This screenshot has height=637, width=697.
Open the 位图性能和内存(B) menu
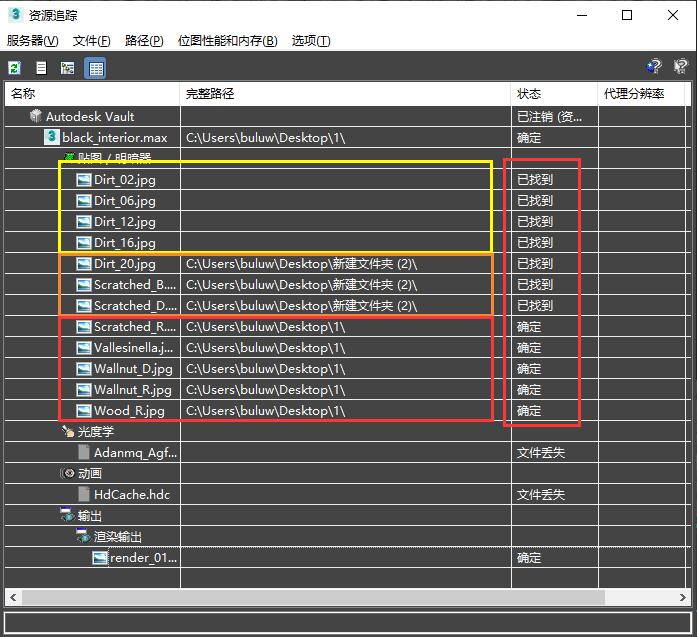[228, 41]
